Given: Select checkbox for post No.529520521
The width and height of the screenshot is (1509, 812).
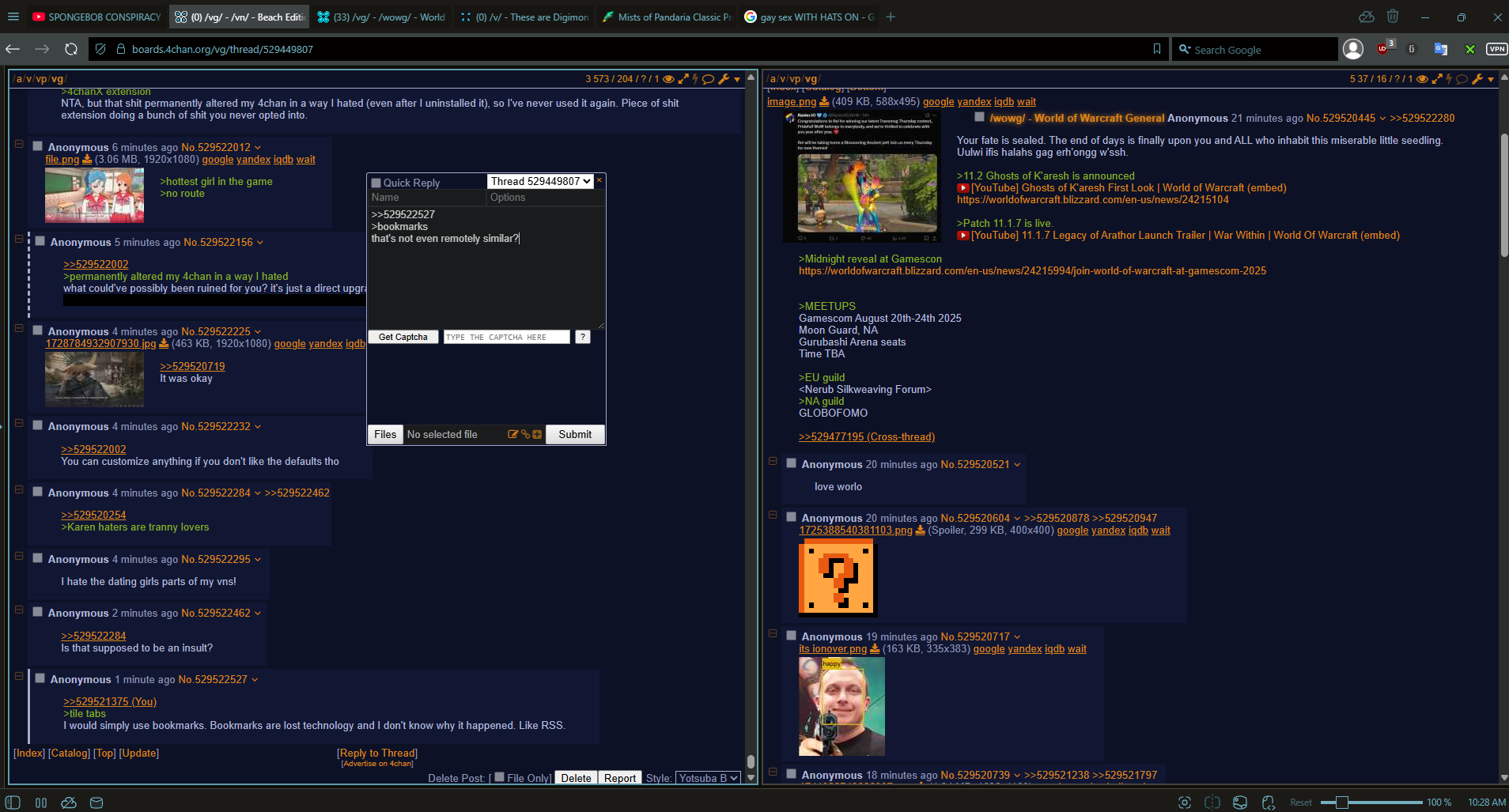Looking at the screenshot, I should (791, 463).
